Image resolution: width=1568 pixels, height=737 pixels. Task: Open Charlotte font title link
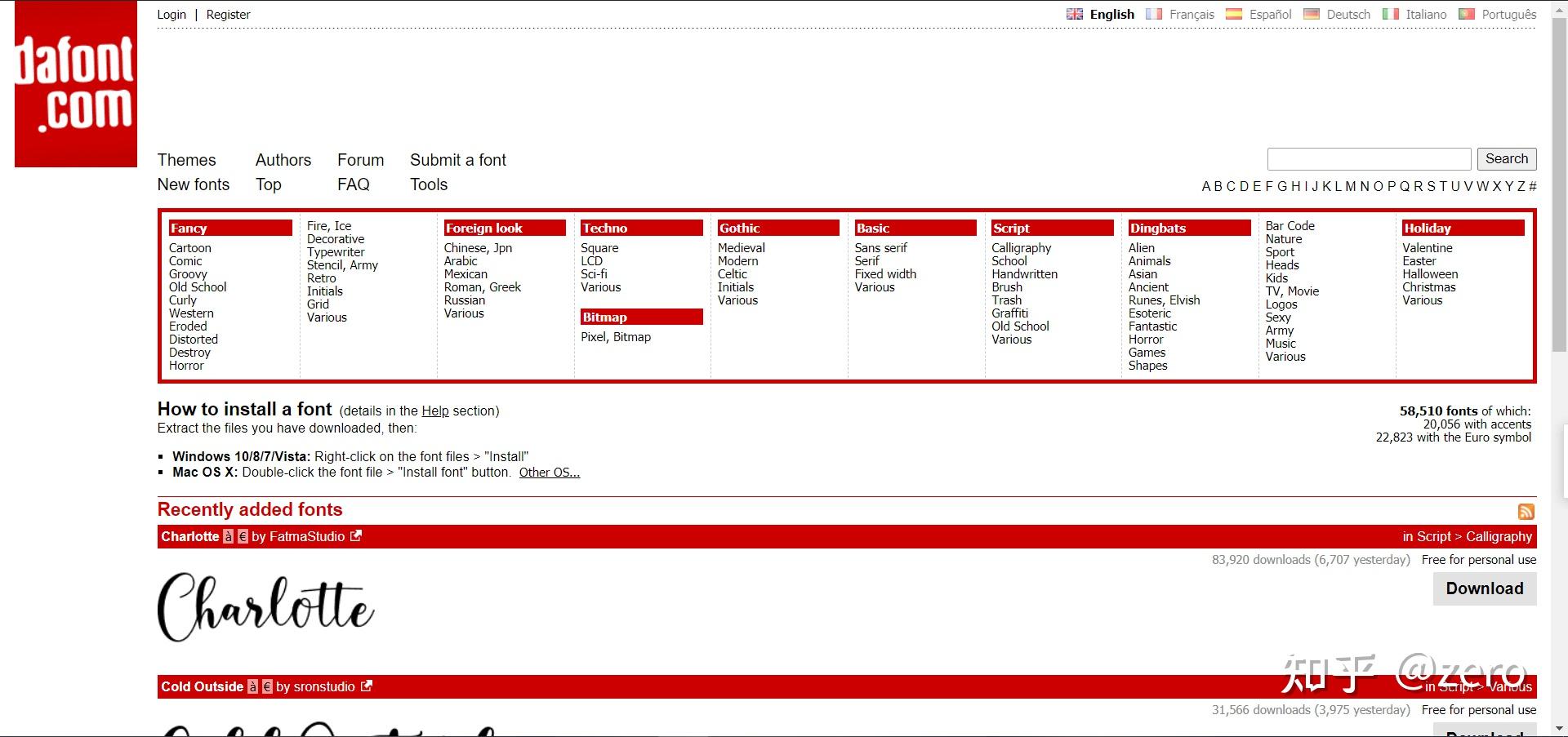tap(190, 536)
